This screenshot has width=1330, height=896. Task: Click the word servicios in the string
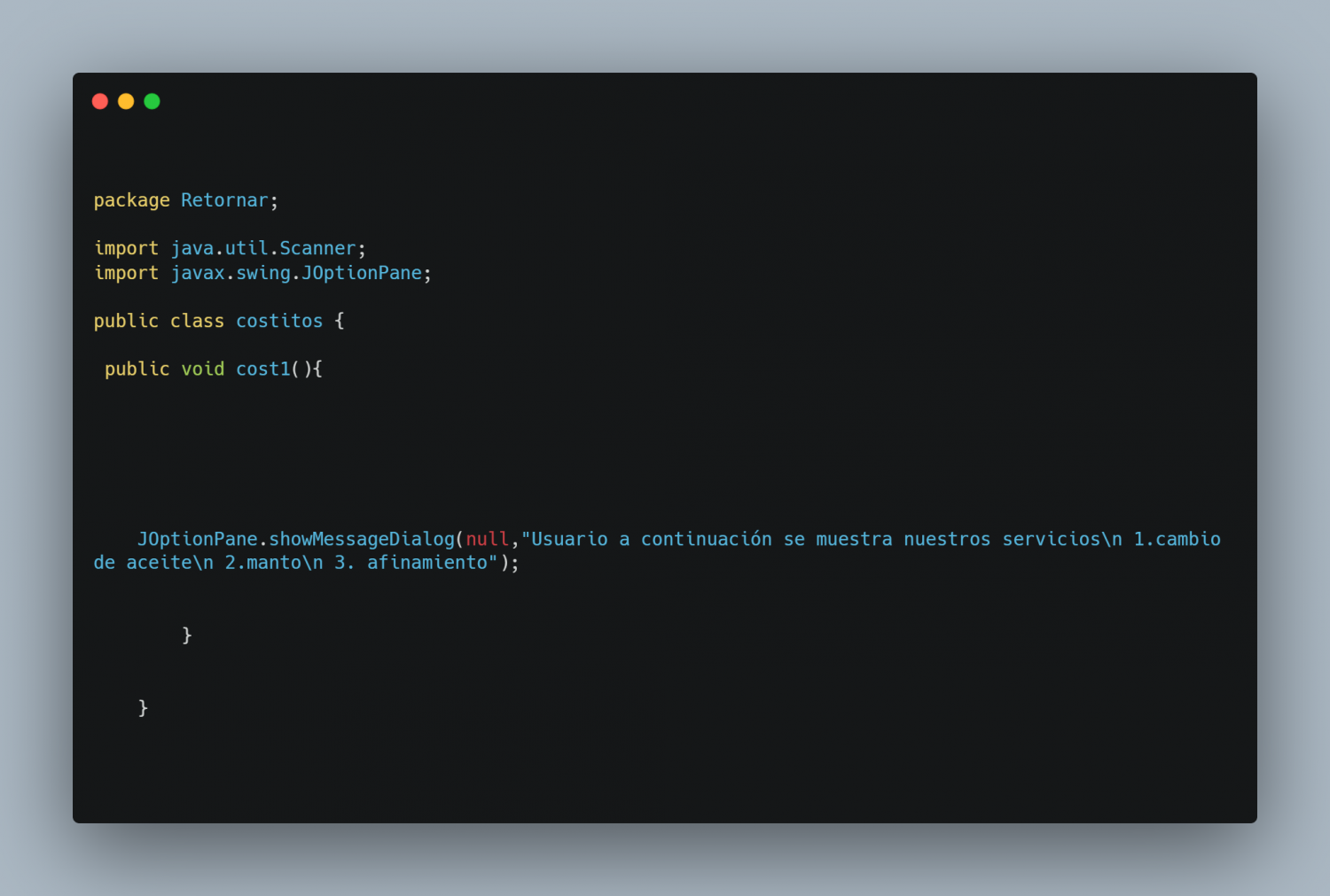tap(1051, 539)
